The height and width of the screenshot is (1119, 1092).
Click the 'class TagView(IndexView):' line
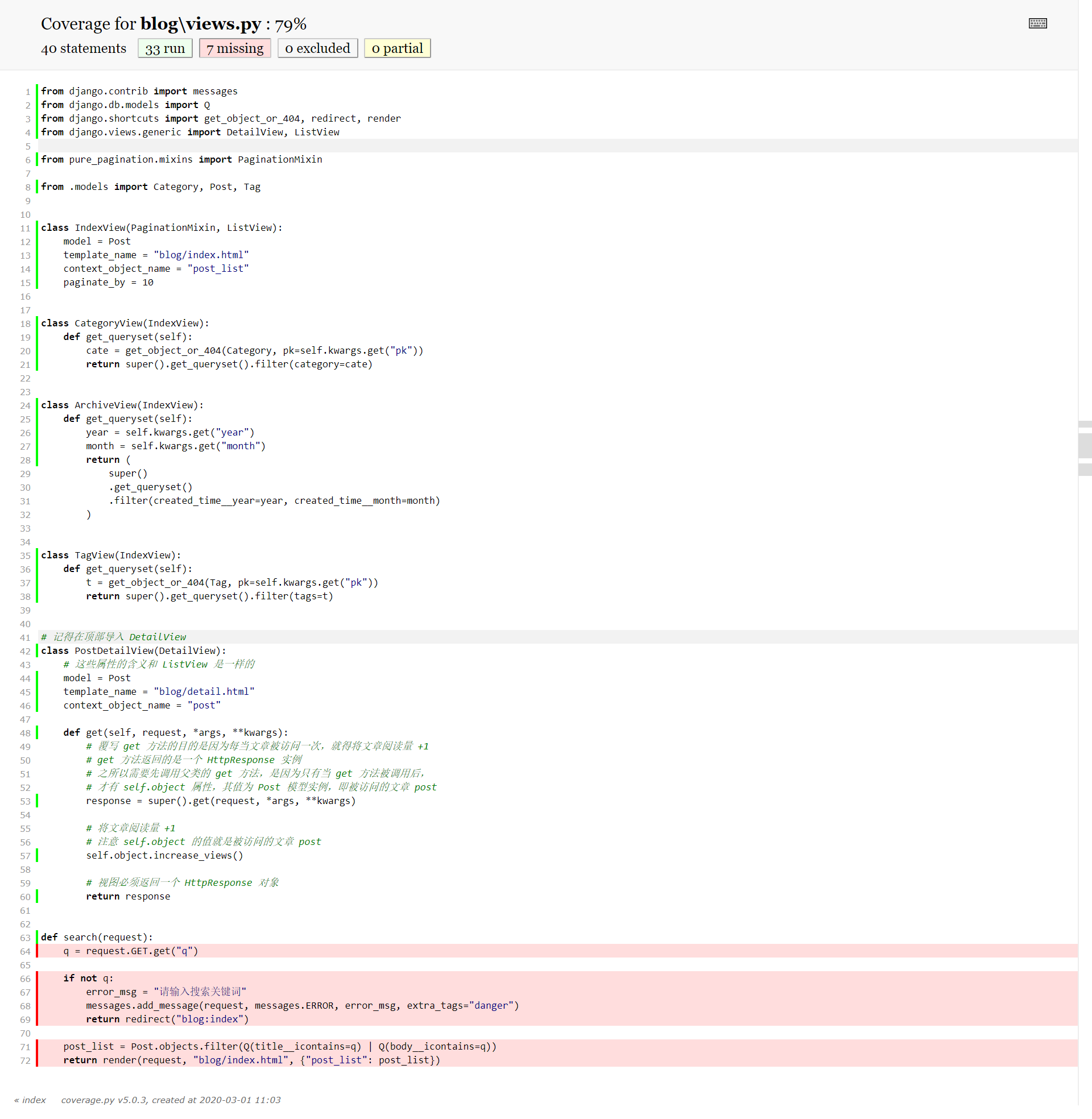click(111, 555)
